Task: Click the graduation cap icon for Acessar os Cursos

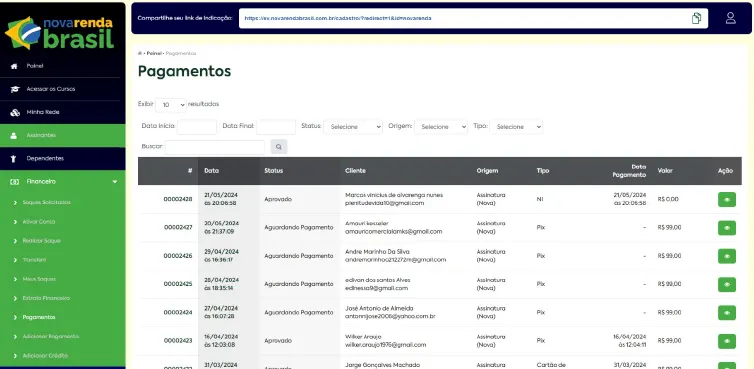Action: [15, 89]
